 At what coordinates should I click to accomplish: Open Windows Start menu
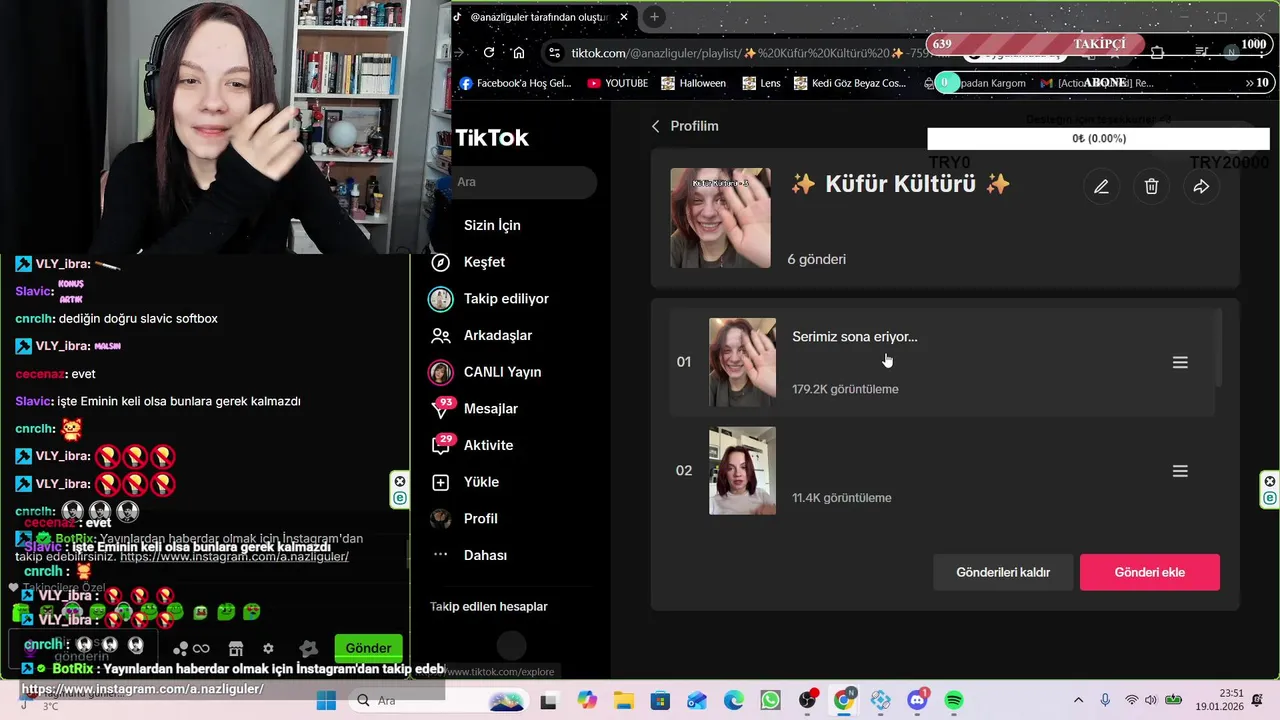pyautogui.click(x=326, y=701)
